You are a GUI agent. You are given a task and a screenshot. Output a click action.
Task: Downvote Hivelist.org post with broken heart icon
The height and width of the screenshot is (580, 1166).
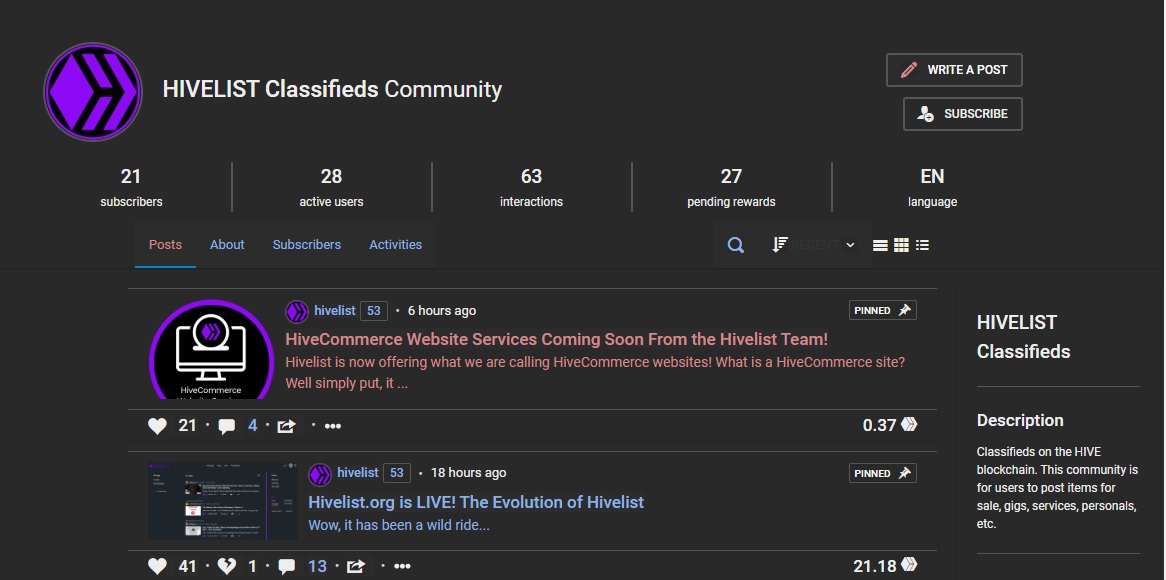(x=227, y=567)
